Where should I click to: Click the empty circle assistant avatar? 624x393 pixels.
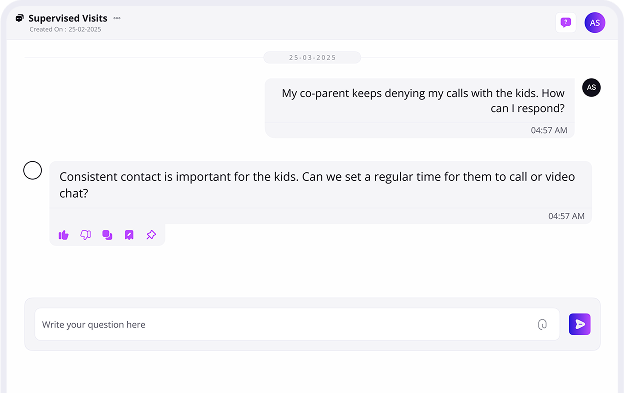coord(33,170)
